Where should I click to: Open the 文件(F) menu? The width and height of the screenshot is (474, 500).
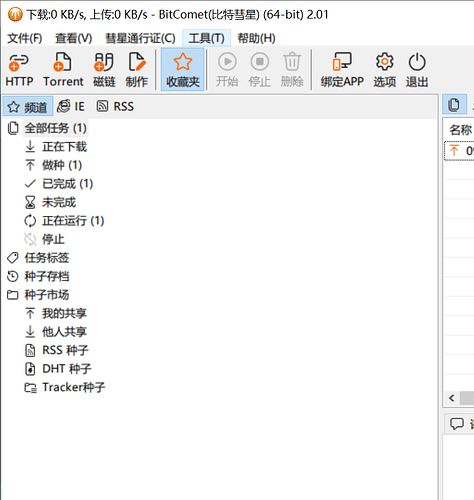pos(25,38)
